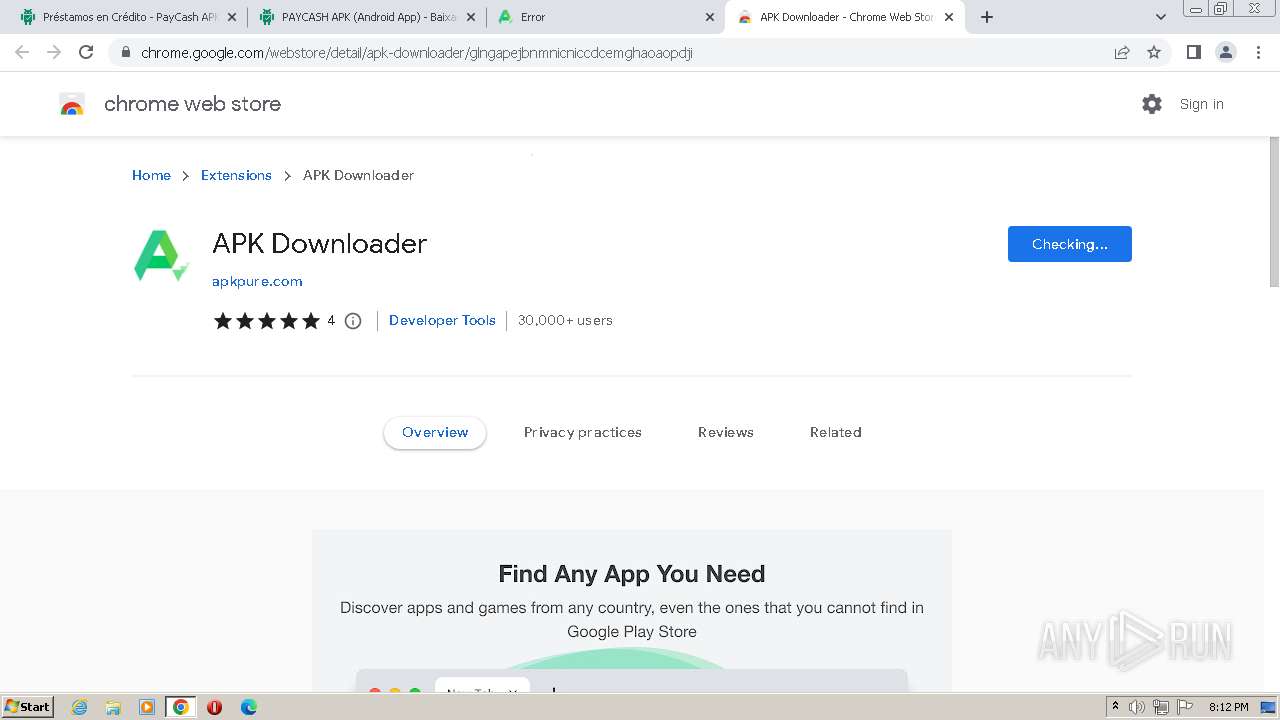Close the APK Downloader tab
This screenshot has width=1280, height=720.
tap(949, 17)
